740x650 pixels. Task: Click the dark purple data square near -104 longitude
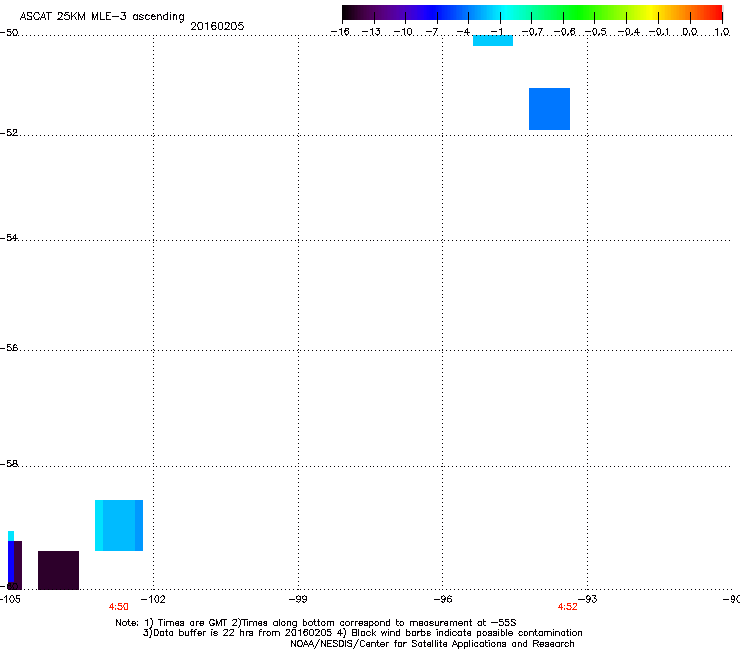pyautogui.click(x=59, y=570)
